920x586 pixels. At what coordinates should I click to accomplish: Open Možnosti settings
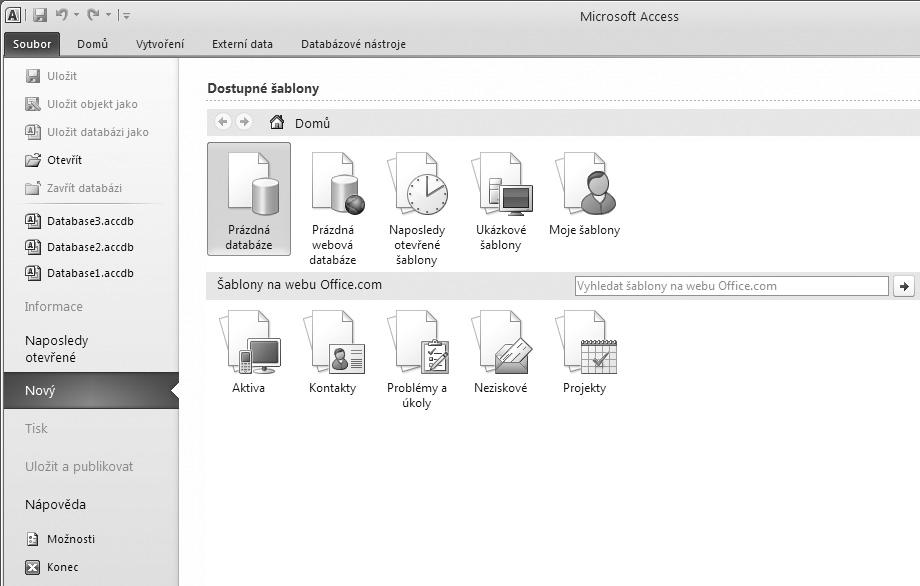tap(60, 538)
